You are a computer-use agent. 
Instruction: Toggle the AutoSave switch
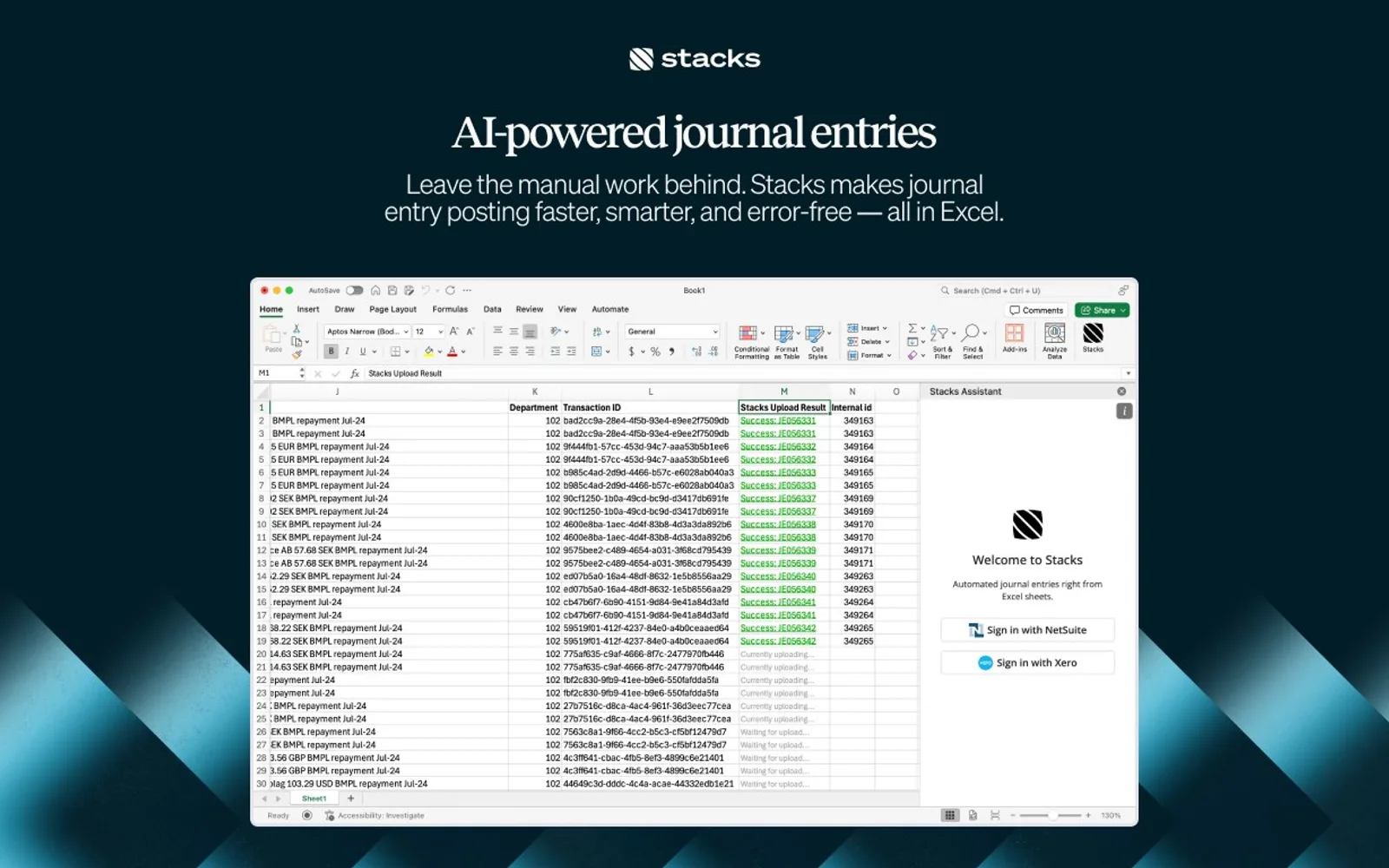[354, 291]
